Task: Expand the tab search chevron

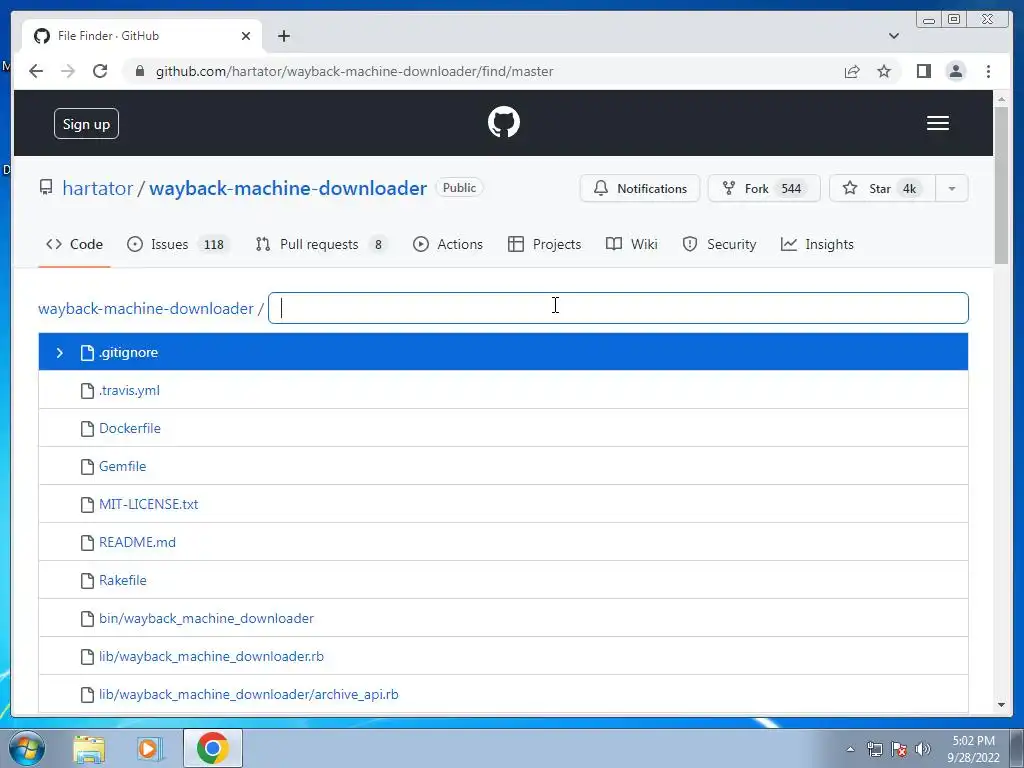Action: tap(893, 36)
